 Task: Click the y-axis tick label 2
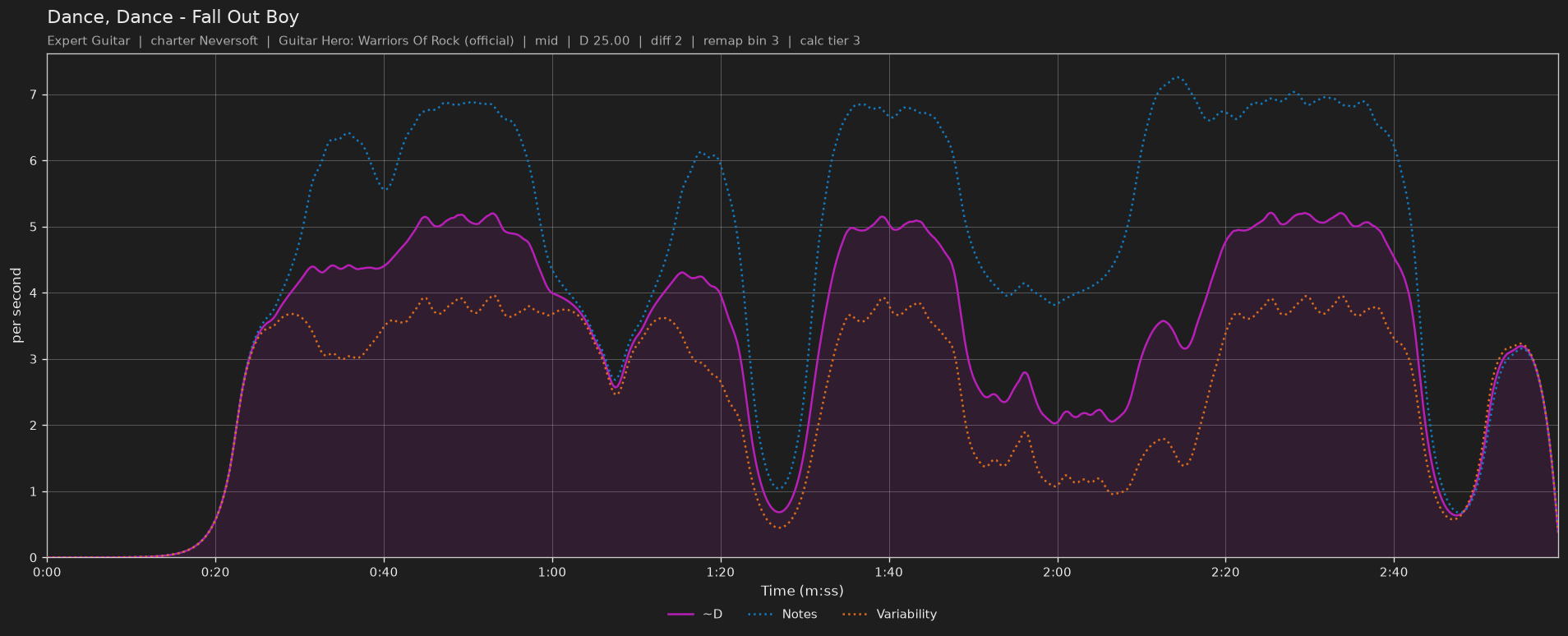[35, 426]
